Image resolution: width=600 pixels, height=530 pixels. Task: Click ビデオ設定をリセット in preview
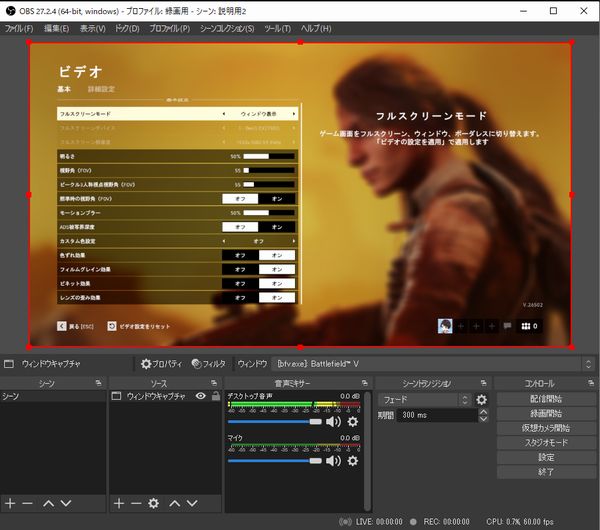click(x=139, y=326)
